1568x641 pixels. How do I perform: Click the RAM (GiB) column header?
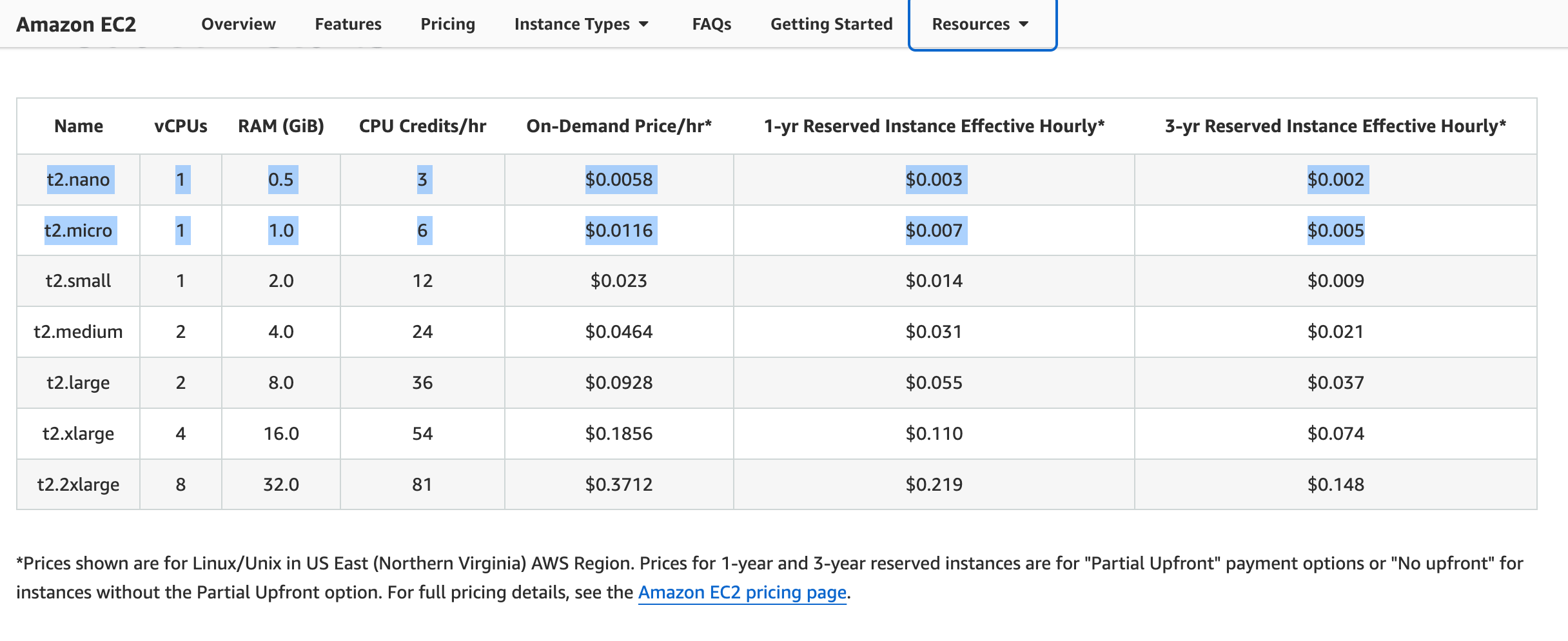coord(280,126)
